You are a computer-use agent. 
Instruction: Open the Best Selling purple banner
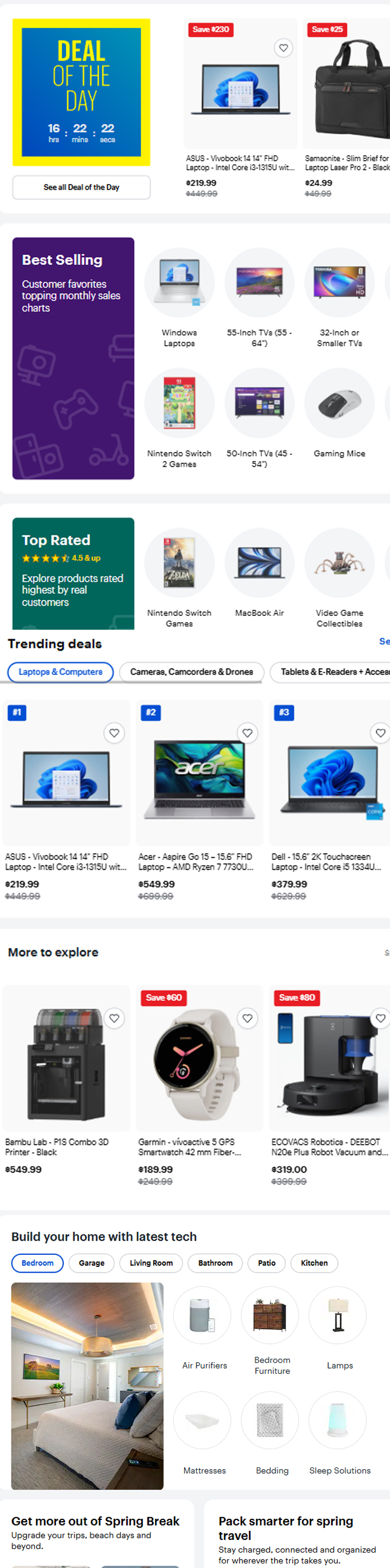(x=73, y=358)
